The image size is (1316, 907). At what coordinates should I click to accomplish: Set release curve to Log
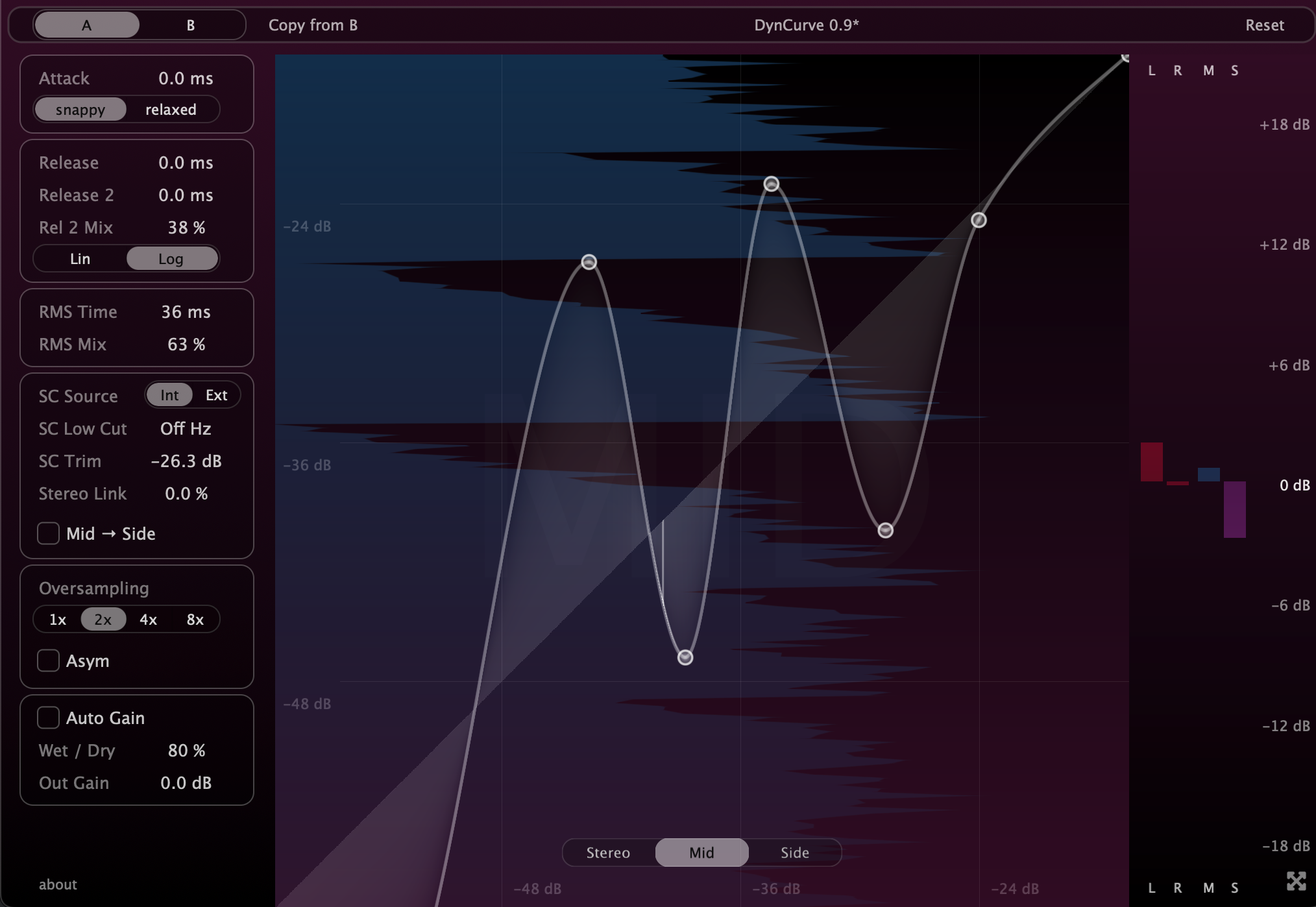pyautogui.click(x=171, y=259)
